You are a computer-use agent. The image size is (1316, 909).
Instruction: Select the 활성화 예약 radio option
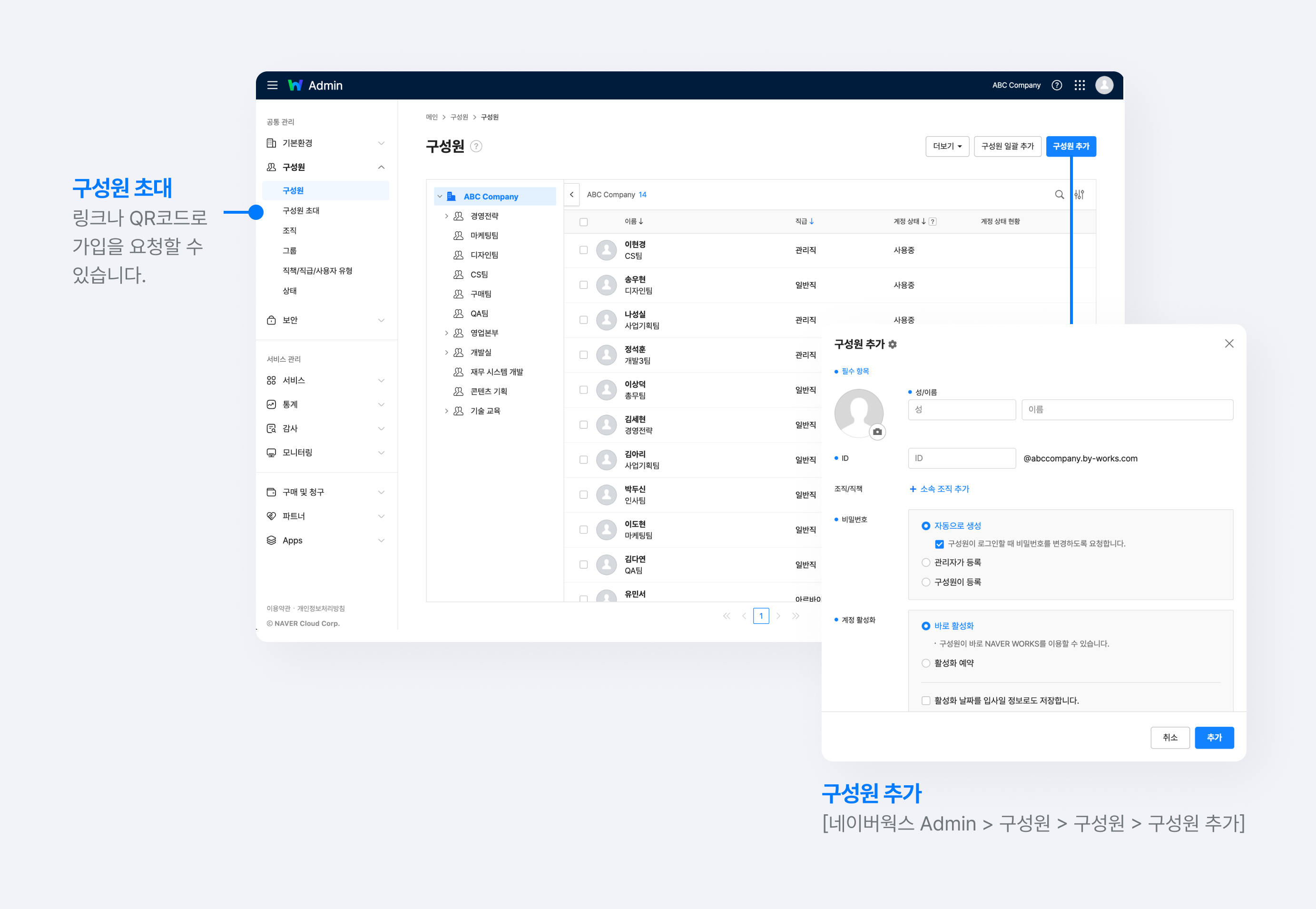tap(926, 663)
